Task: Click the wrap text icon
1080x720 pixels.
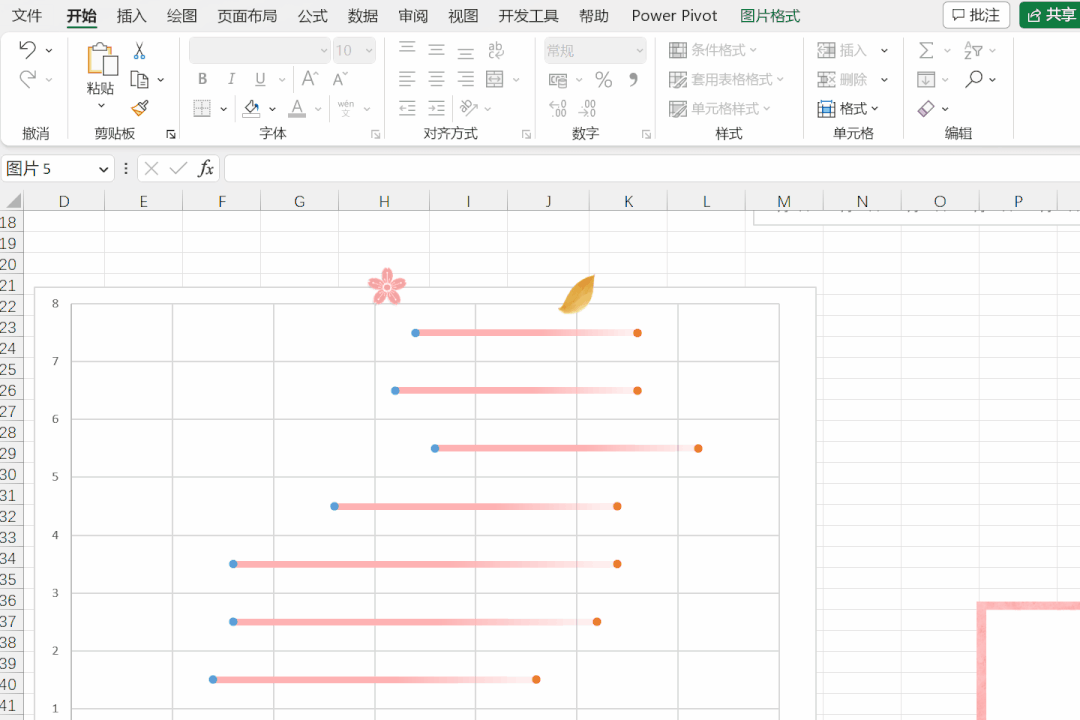Action: click(x=496, y=50)
